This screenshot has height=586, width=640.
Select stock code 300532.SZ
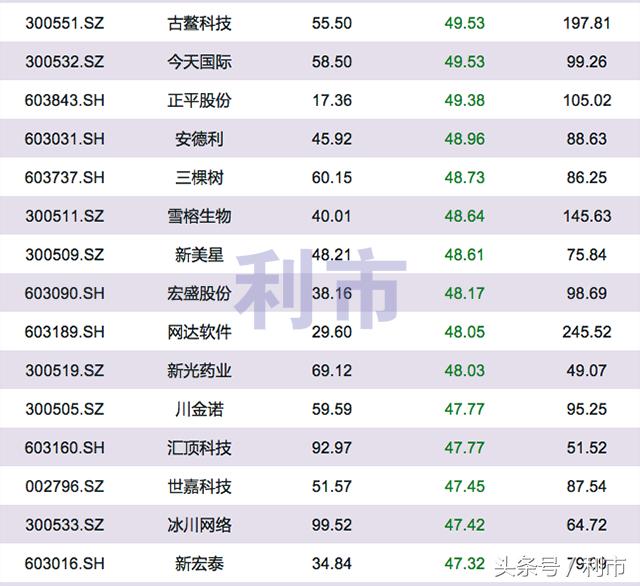point(64,62)
